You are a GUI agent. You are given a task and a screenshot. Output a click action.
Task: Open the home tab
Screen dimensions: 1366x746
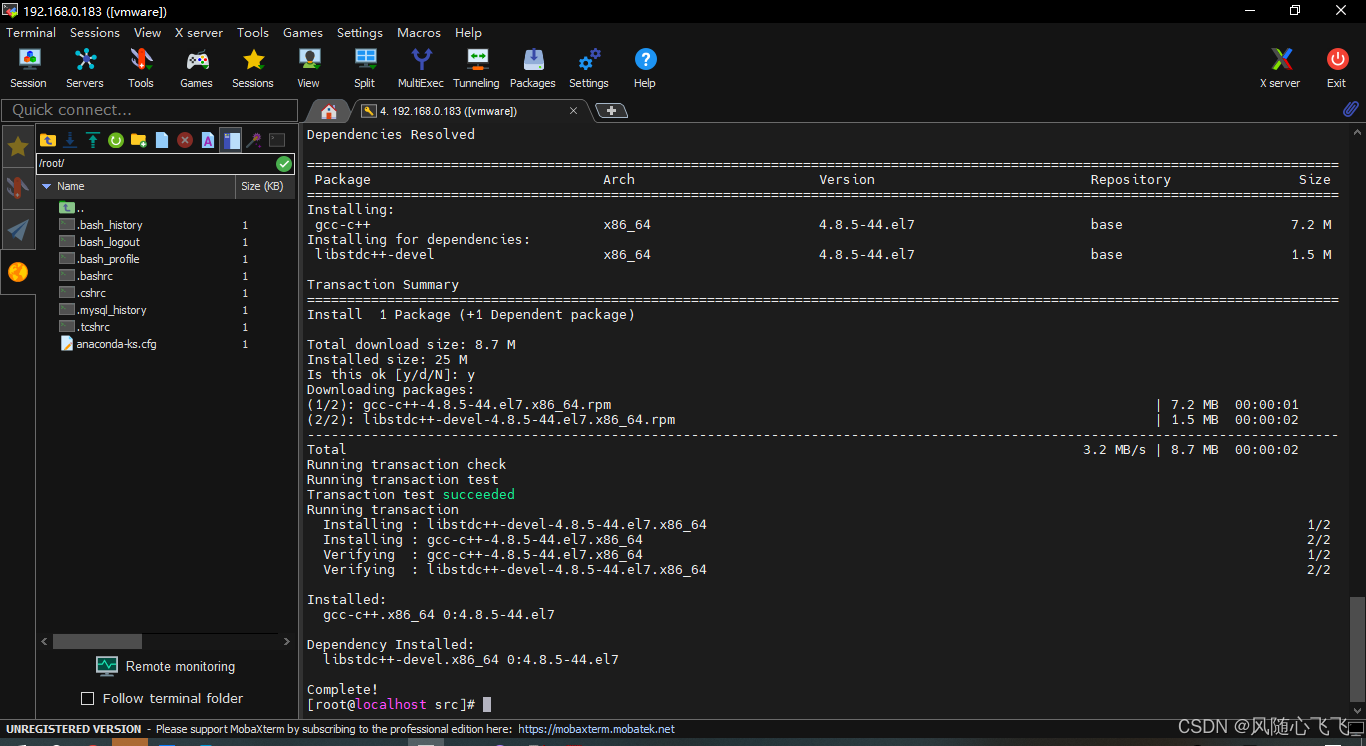328,111
